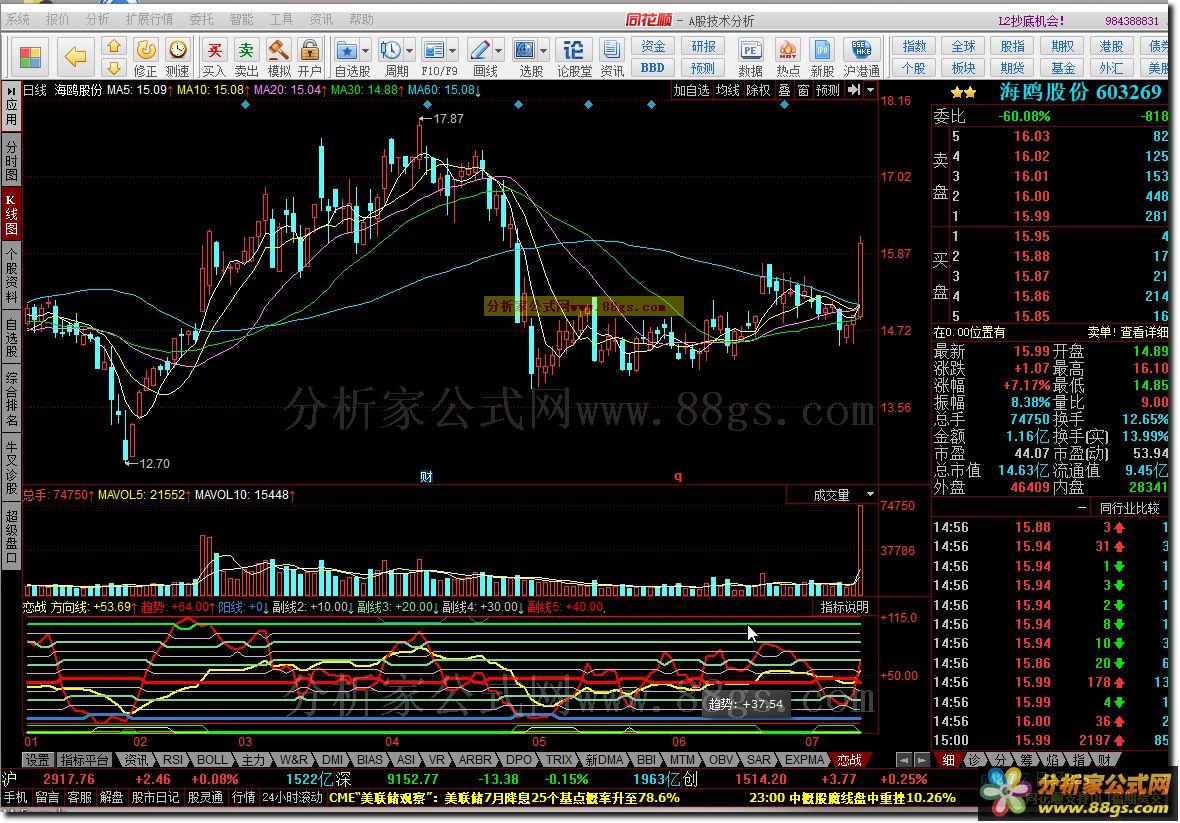Open the 论股堂 forum icon
Image resolution: width=1180 pixels, height=823 pixels.
click(x=574, y=58)
